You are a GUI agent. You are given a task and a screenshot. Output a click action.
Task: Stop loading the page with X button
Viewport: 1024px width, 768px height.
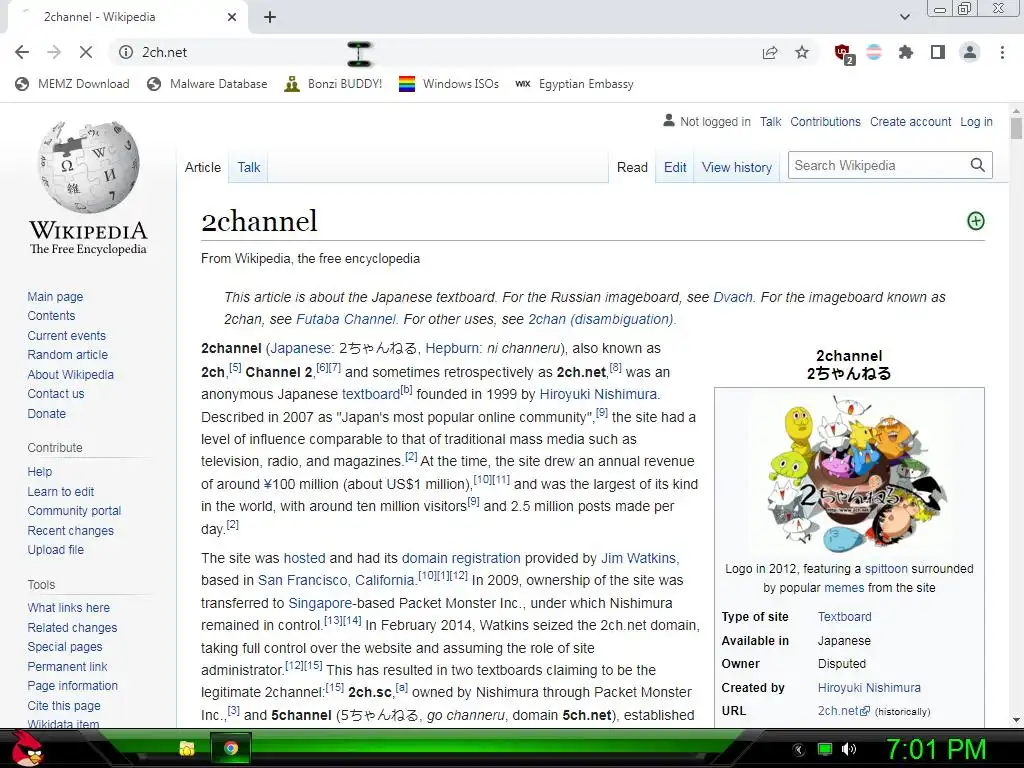(x=86, y=52)
